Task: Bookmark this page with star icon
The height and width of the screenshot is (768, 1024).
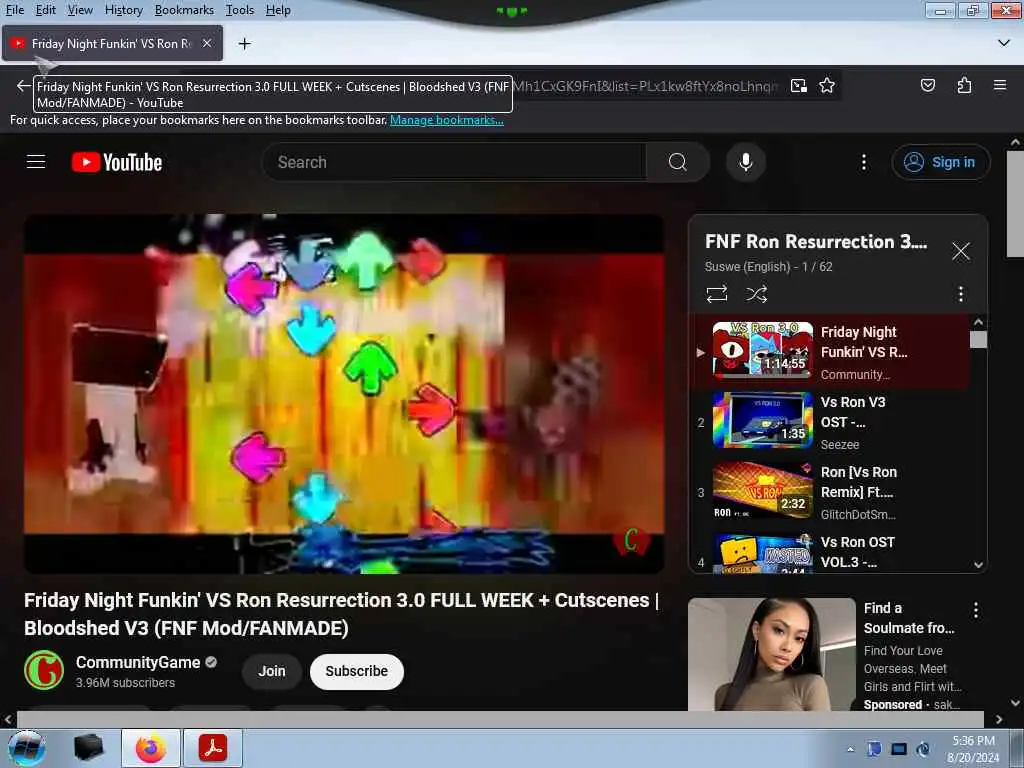Action: click(827, 86)
